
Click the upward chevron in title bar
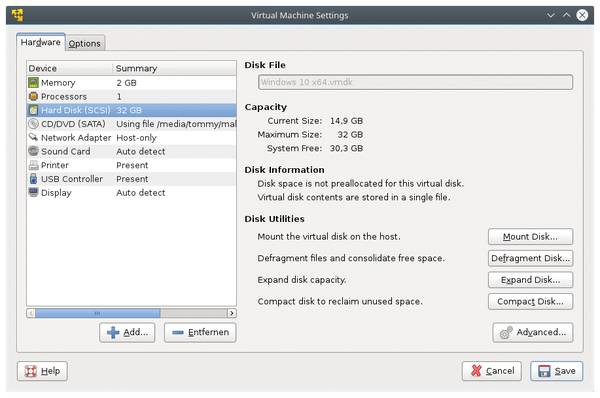pyautogui.click(x=566, y=15)
